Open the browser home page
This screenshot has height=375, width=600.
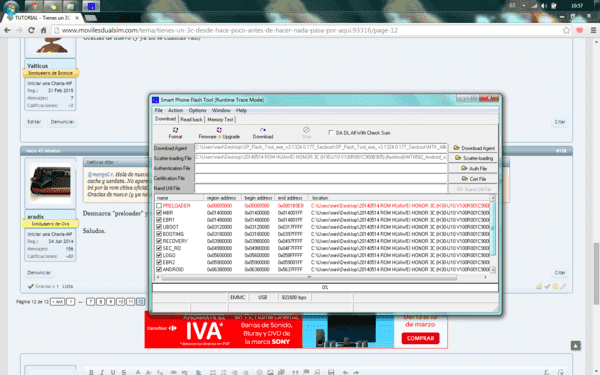tap(44, 30)
